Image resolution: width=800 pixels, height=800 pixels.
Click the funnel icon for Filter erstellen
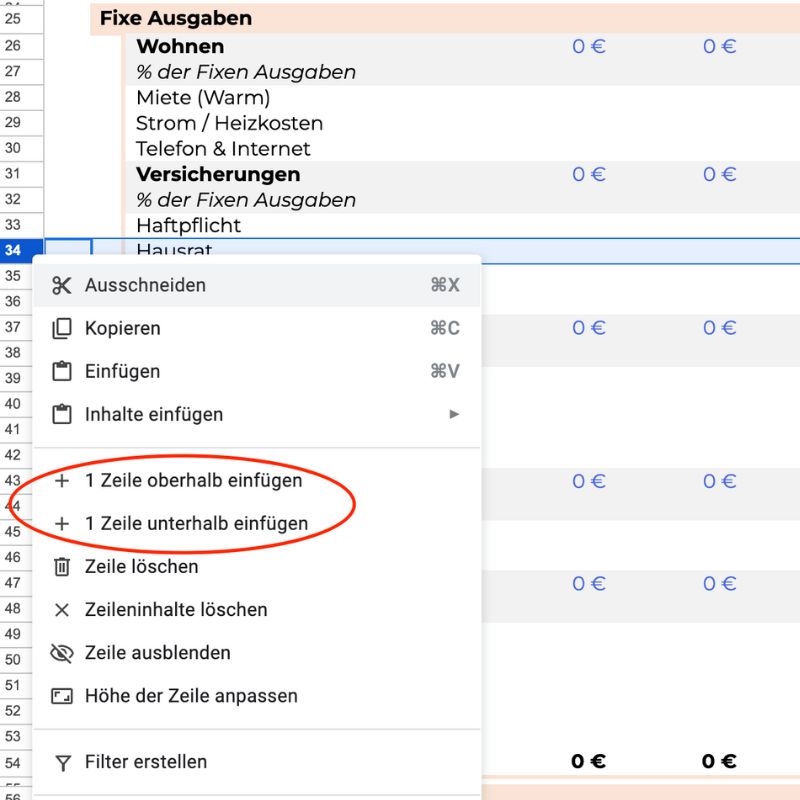click(62, 762)
